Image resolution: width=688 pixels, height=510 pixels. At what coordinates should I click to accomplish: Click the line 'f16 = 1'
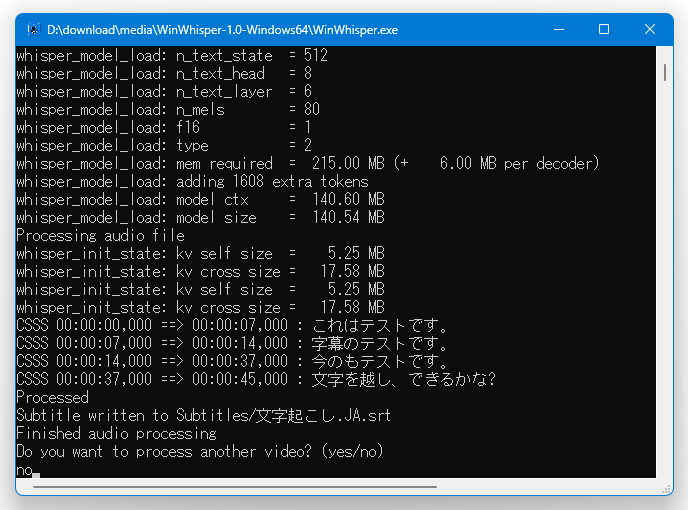164,128
